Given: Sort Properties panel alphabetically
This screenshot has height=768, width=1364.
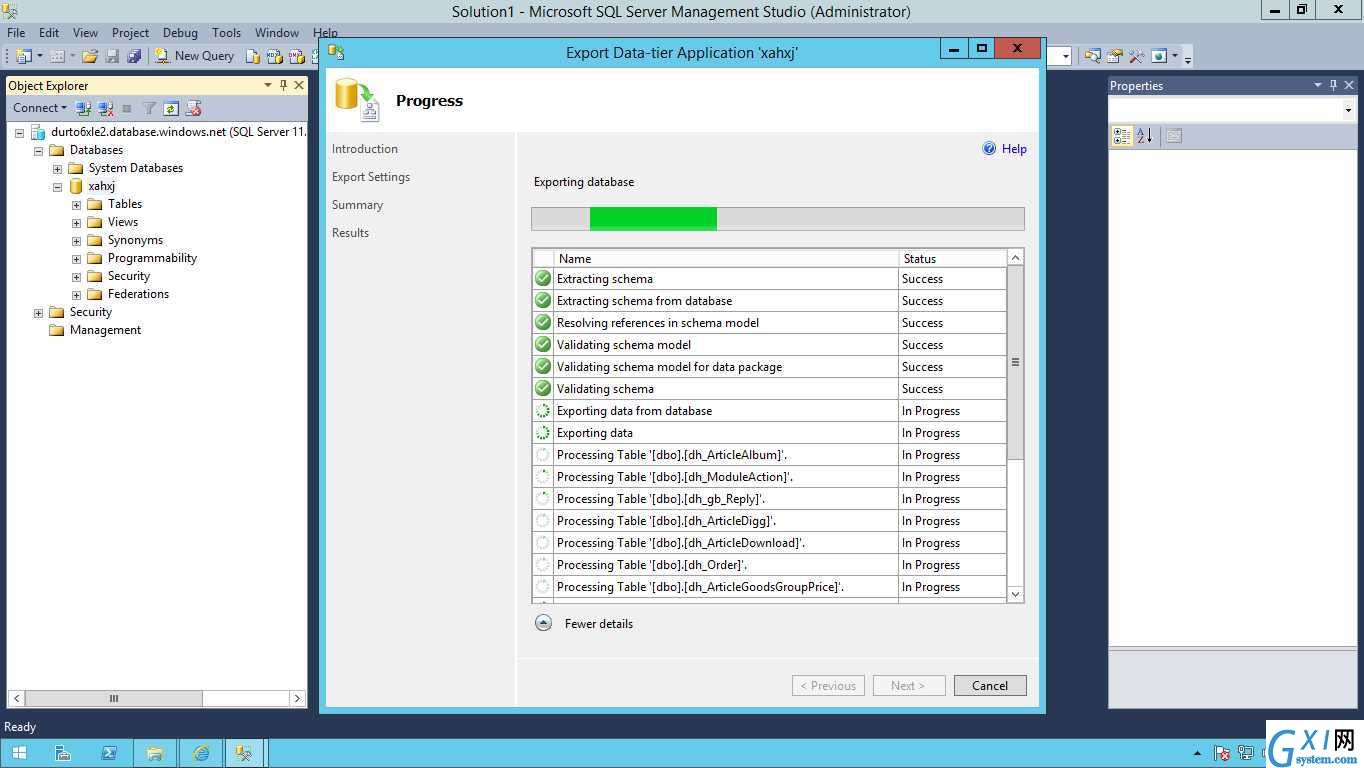Looking at the screenshot, I should 1145,136.
